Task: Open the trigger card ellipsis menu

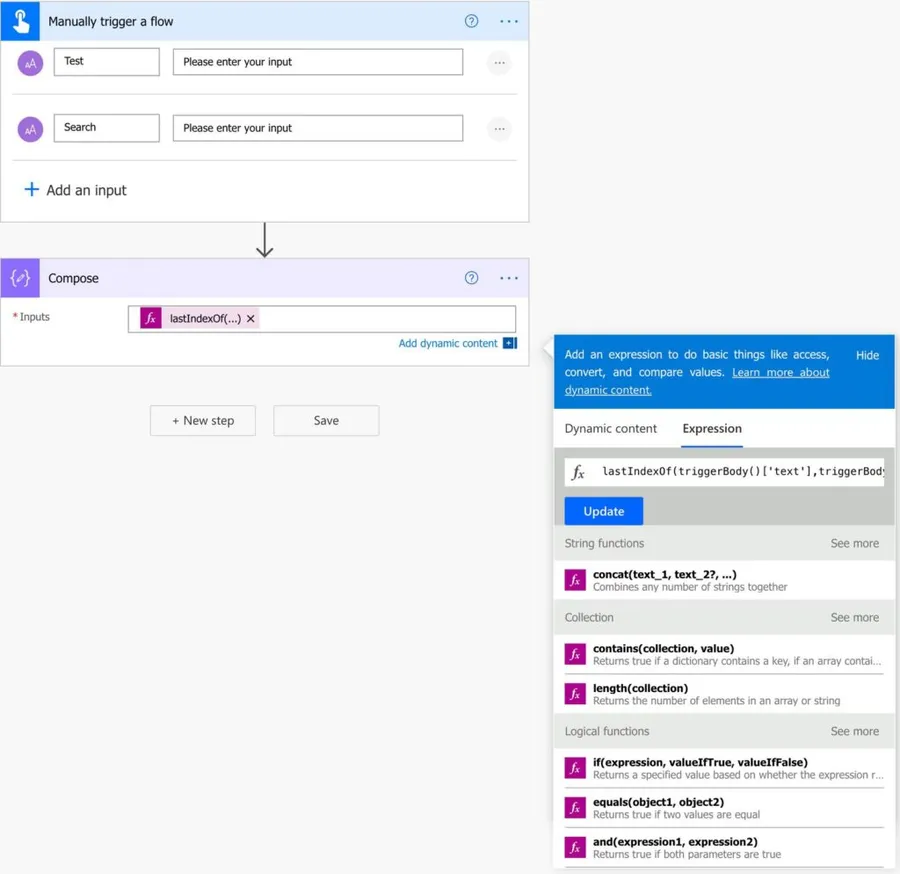Action: point(509,21)
